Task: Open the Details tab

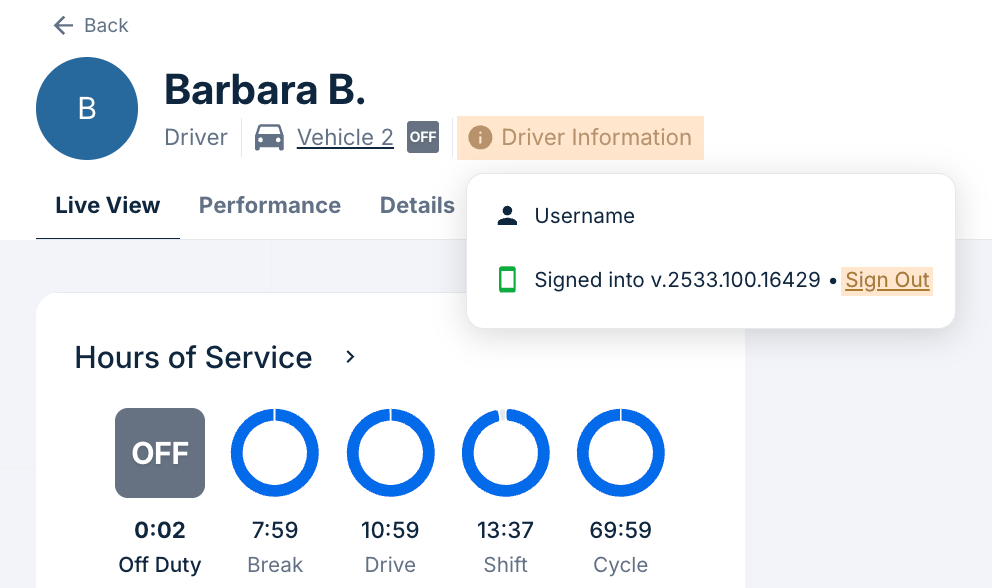Action: tap(417, 205)
